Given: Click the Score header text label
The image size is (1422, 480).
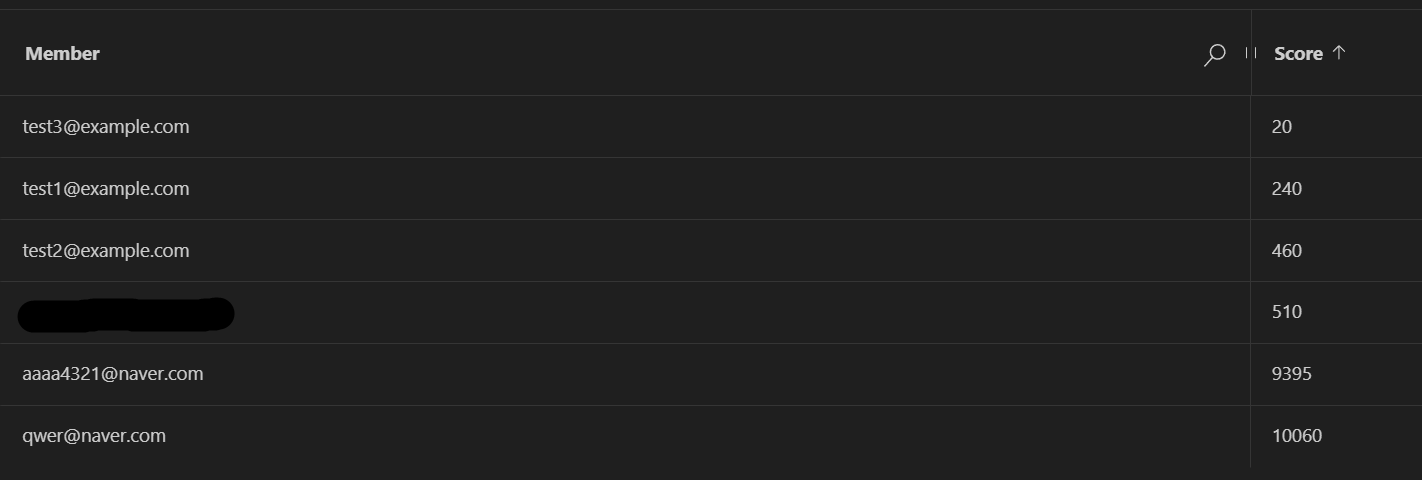Looking at the screenshot, I should (x=1298, y=54).
